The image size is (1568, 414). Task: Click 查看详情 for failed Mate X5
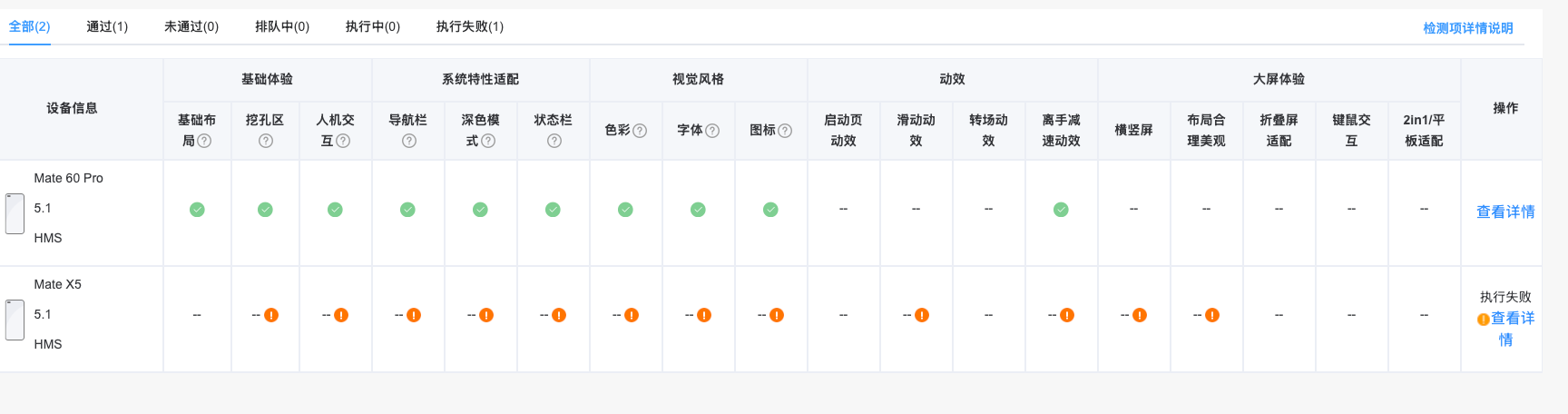(x=1512, y=319)
